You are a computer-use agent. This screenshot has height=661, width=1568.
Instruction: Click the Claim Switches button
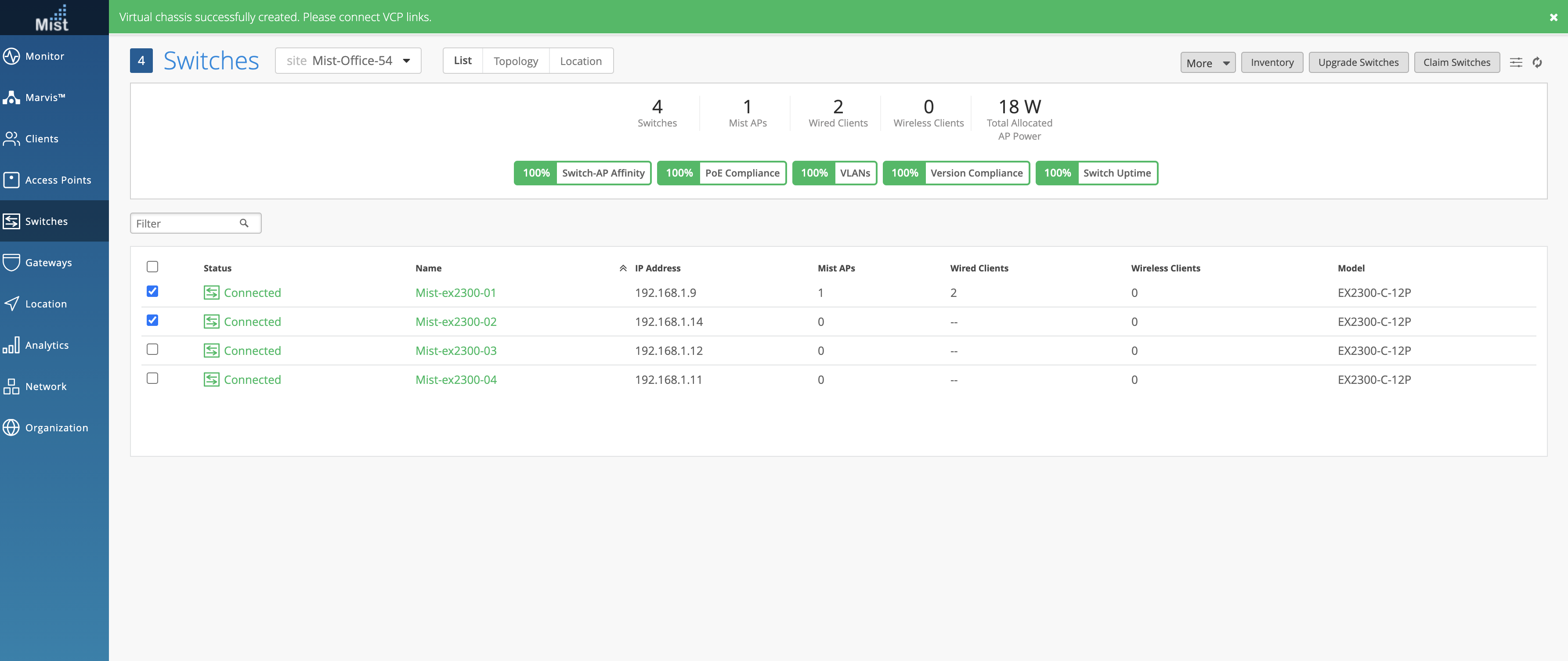1456,62
